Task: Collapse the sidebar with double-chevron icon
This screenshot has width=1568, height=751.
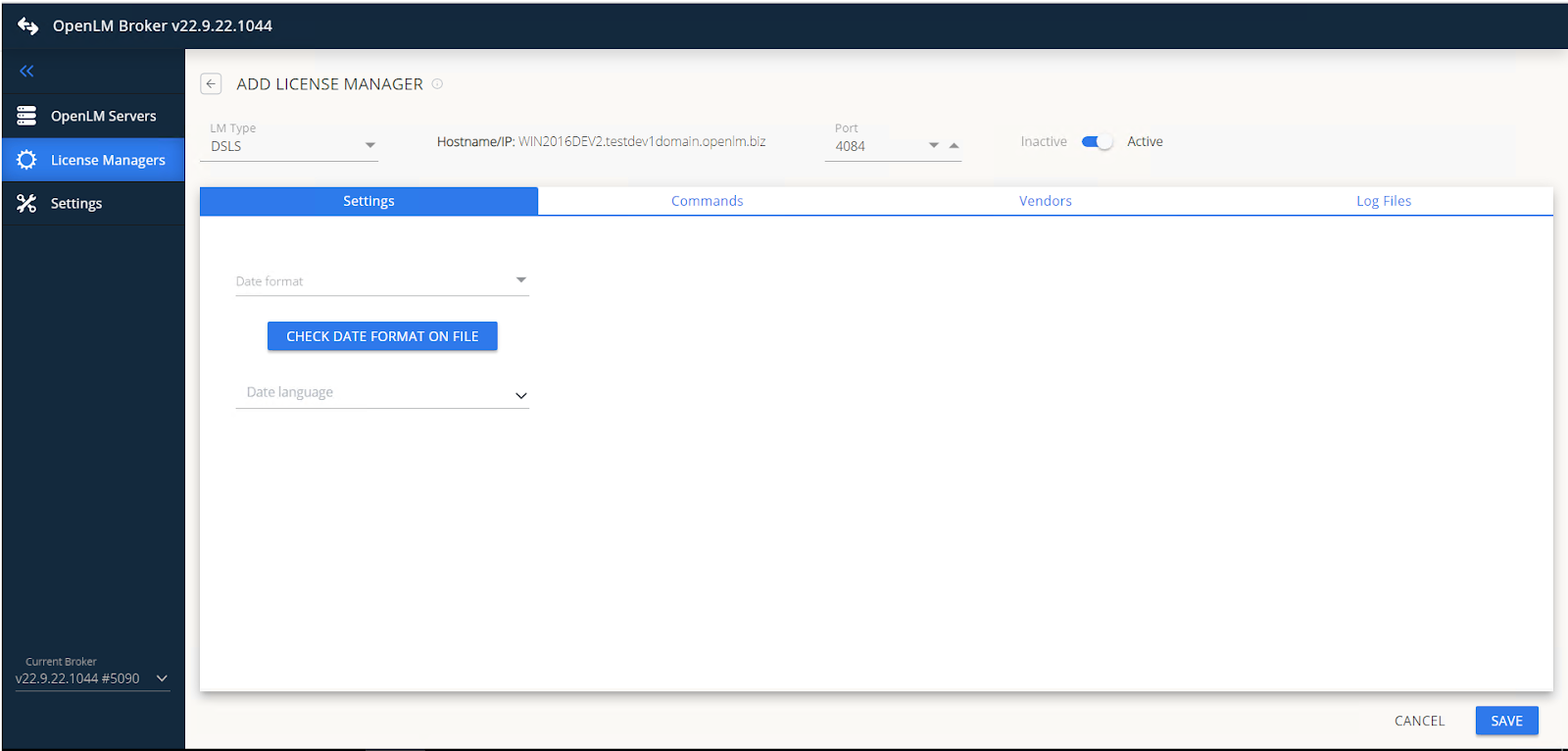Action: (x=26, y=71)
